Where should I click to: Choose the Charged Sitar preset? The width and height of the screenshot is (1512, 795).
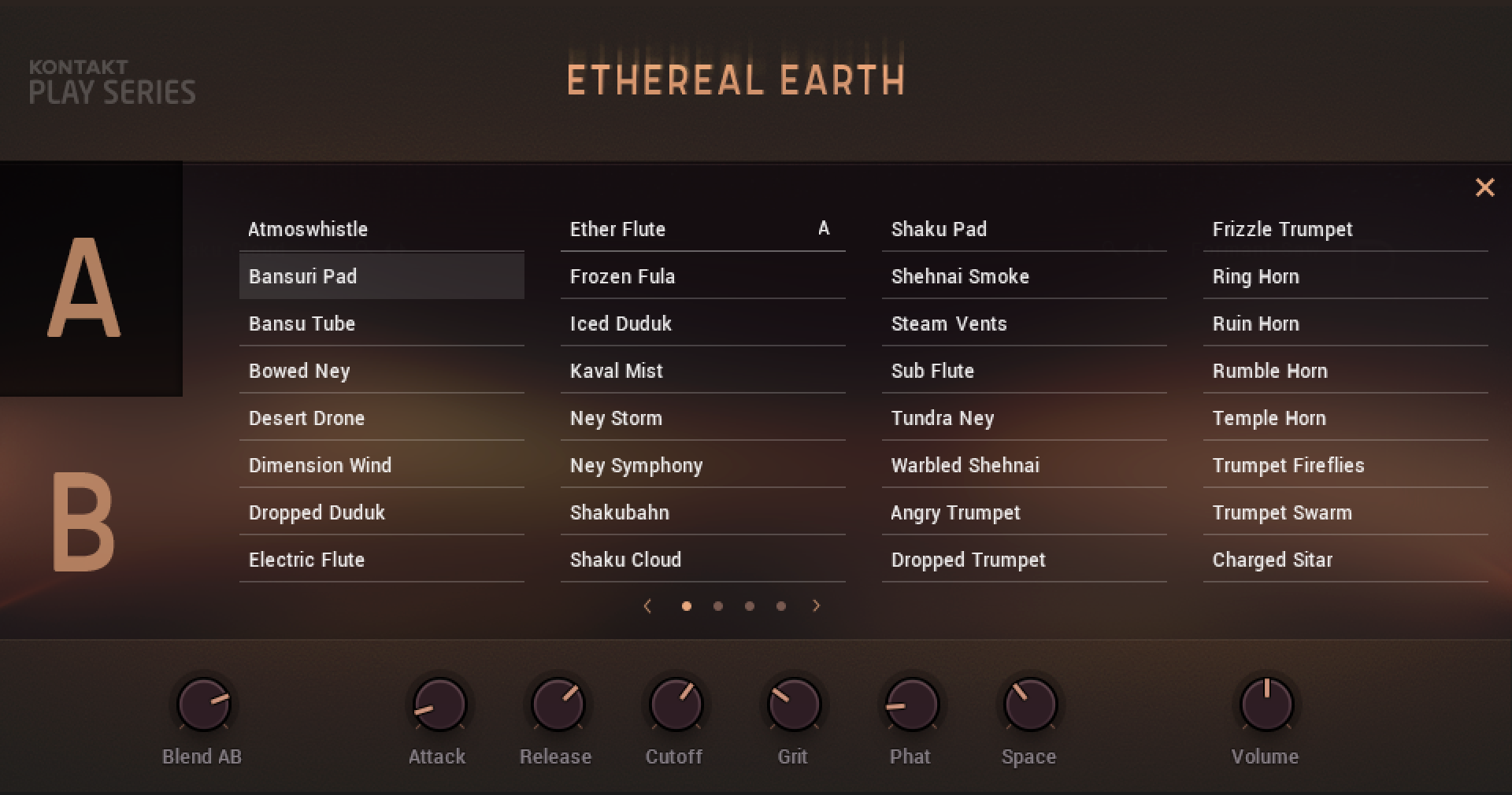(x=1345, y=560)
